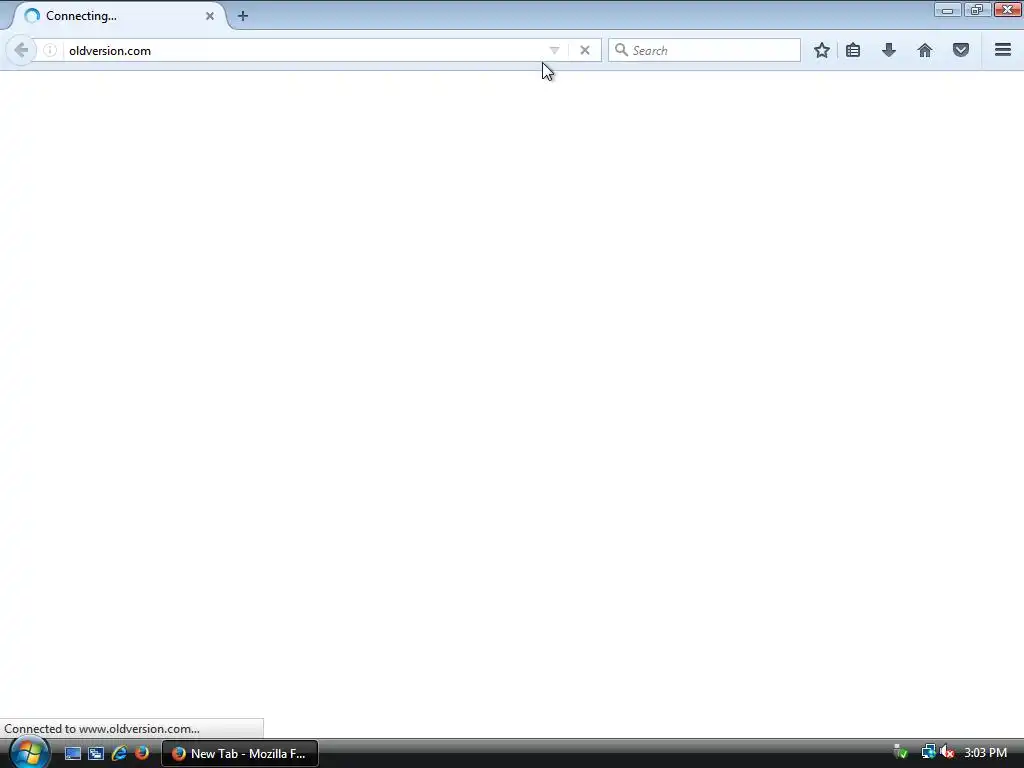Restore down the Firefox window
This screenshot has height=768, width=1024.
(976, 10)
